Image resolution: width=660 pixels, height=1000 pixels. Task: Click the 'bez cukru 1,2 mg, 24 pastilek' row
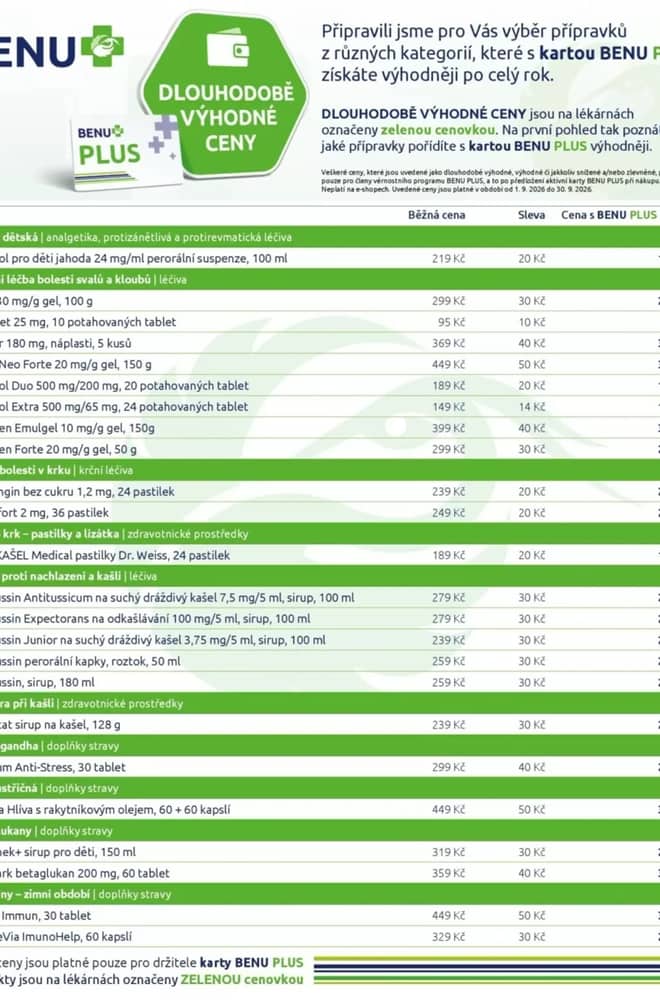[330, 491]
